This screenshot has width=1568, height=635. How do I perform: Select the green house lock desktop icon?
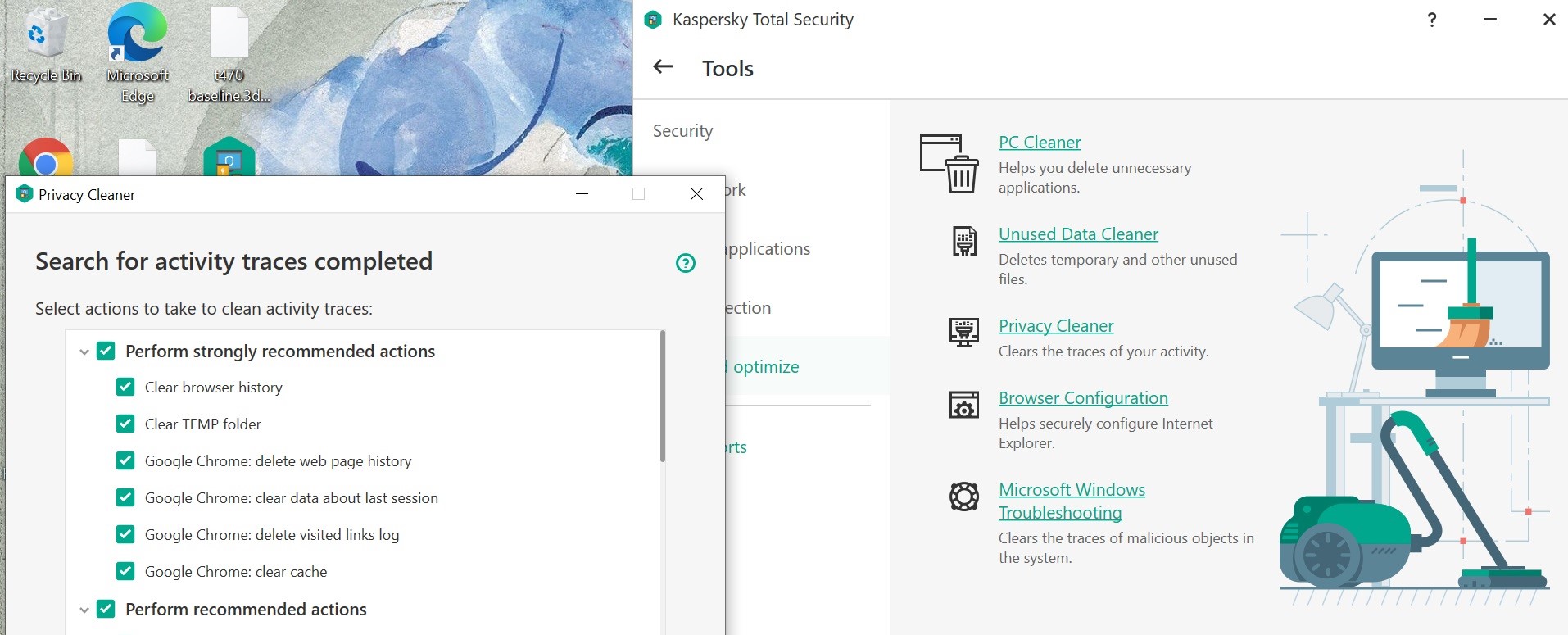pyautogui.click(x=229, y=156)
